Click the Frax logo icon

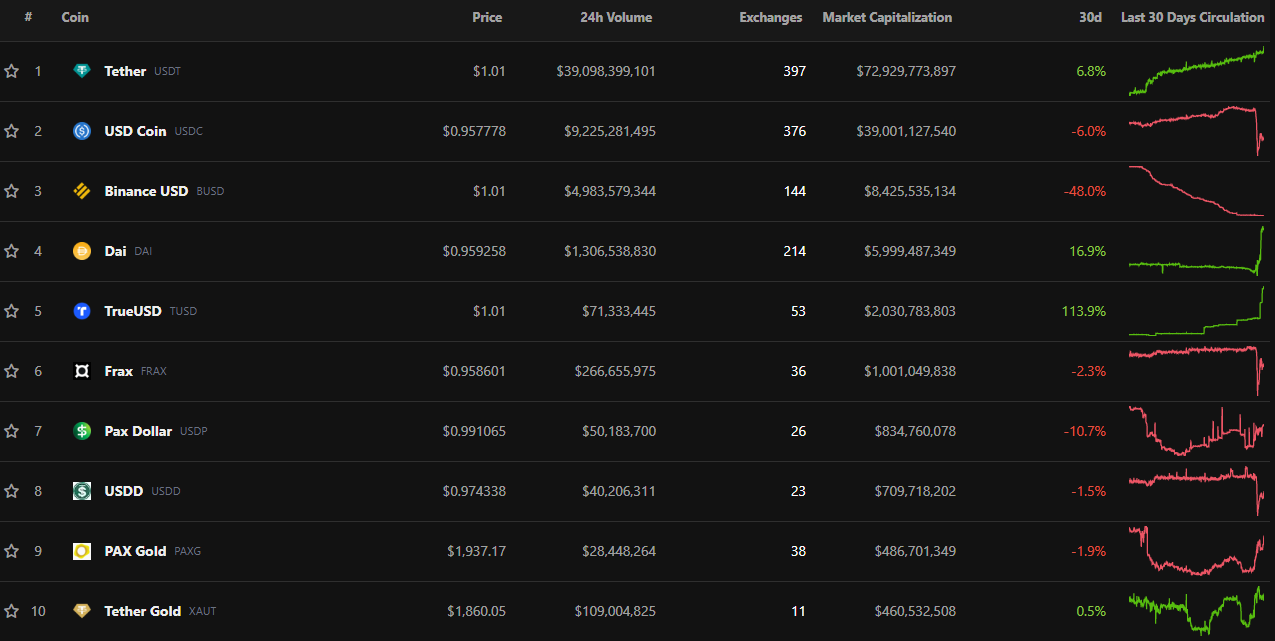click(82, 371)
